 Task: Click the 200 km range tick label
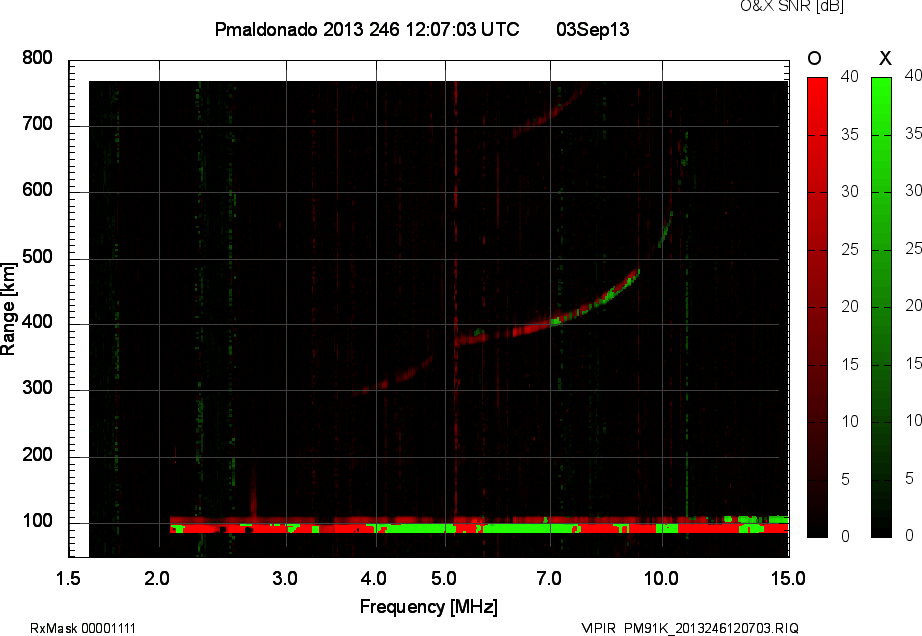pyautogui.click(x=37, y=455)
